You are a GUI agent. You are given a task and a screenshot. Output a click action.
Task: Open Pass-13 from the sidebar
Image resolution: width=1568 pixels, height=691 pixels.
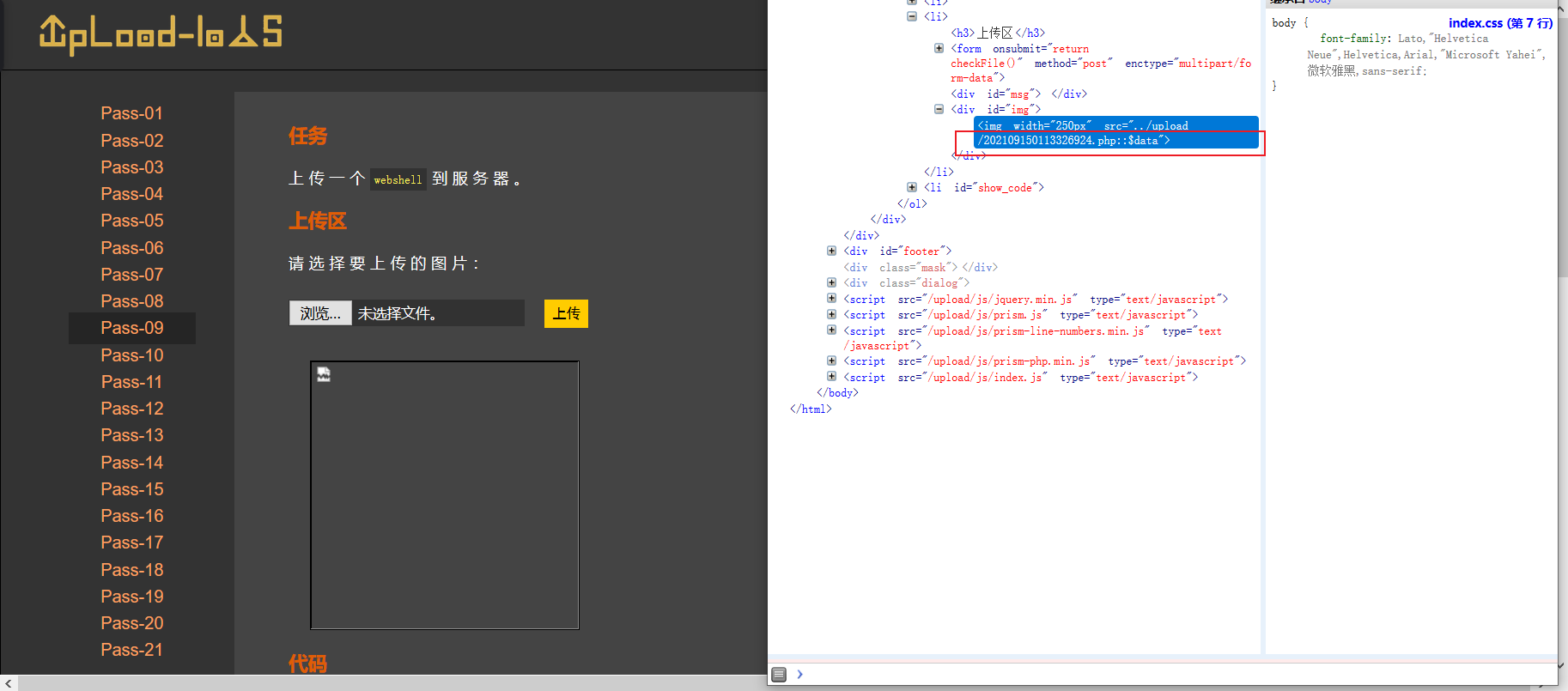(x=131, y=435)
